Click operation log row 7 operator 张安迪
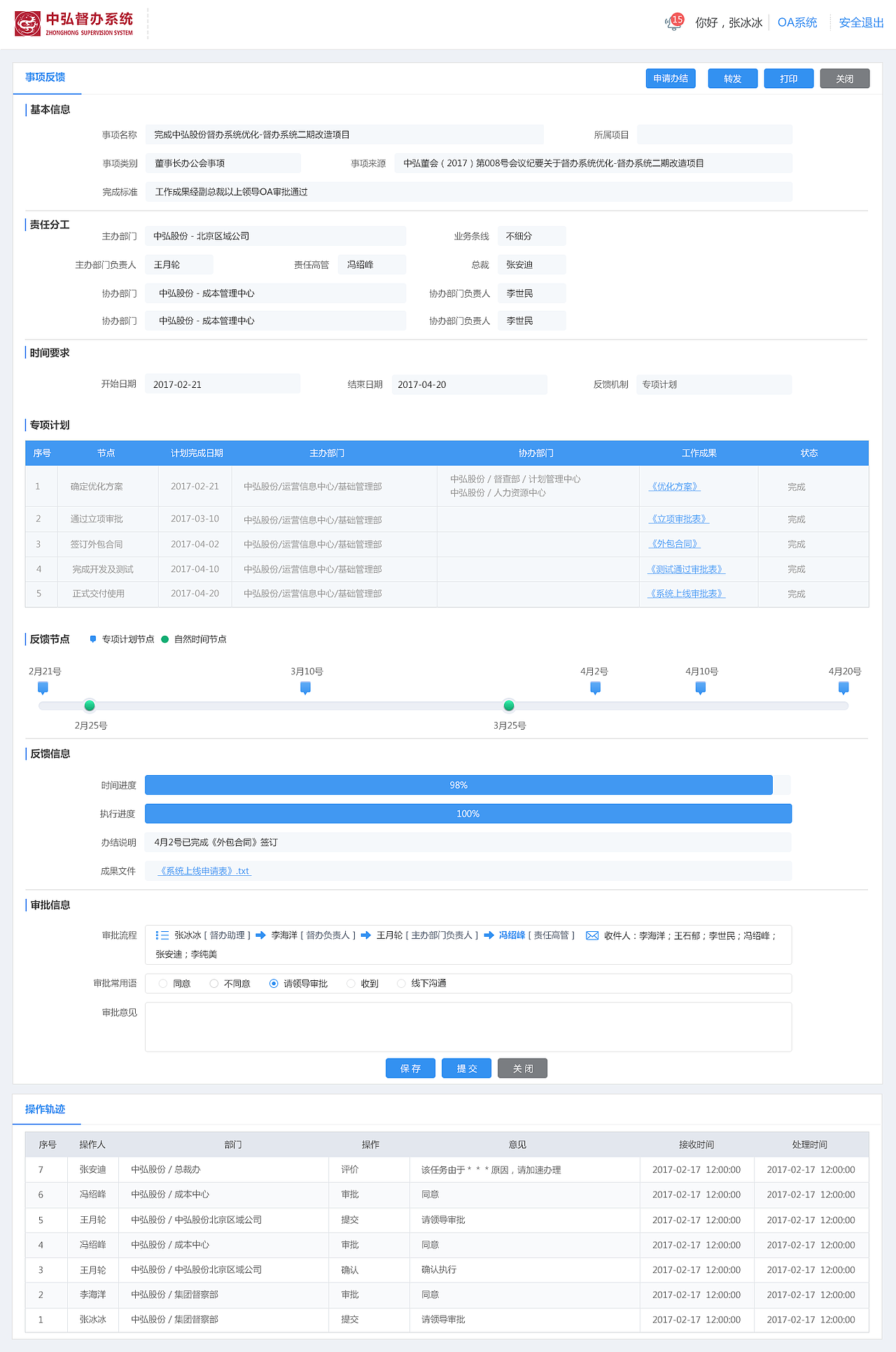The image size is (896, 1352). click(x=92, y=1169)
